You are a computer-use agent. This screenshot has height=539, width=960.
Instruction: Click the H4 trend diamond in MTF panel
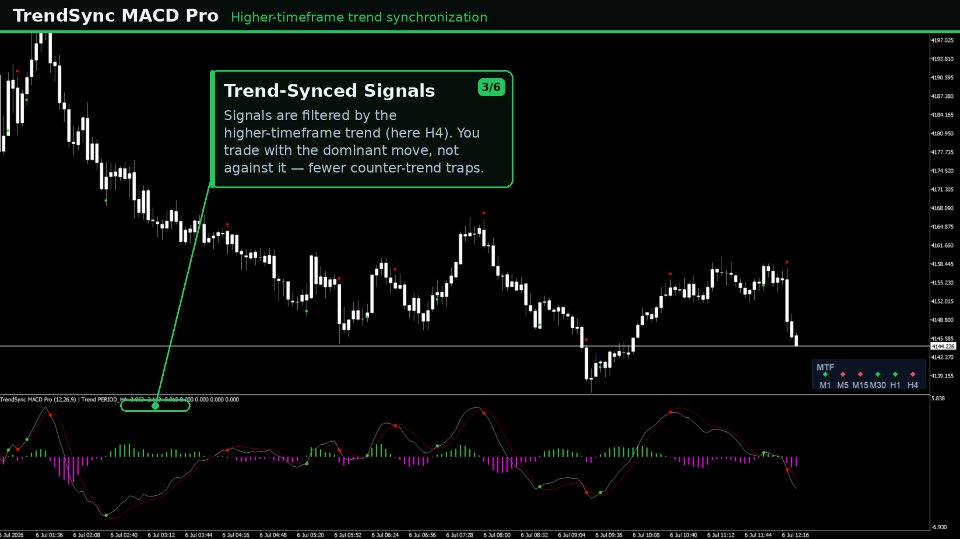(913, 374)
